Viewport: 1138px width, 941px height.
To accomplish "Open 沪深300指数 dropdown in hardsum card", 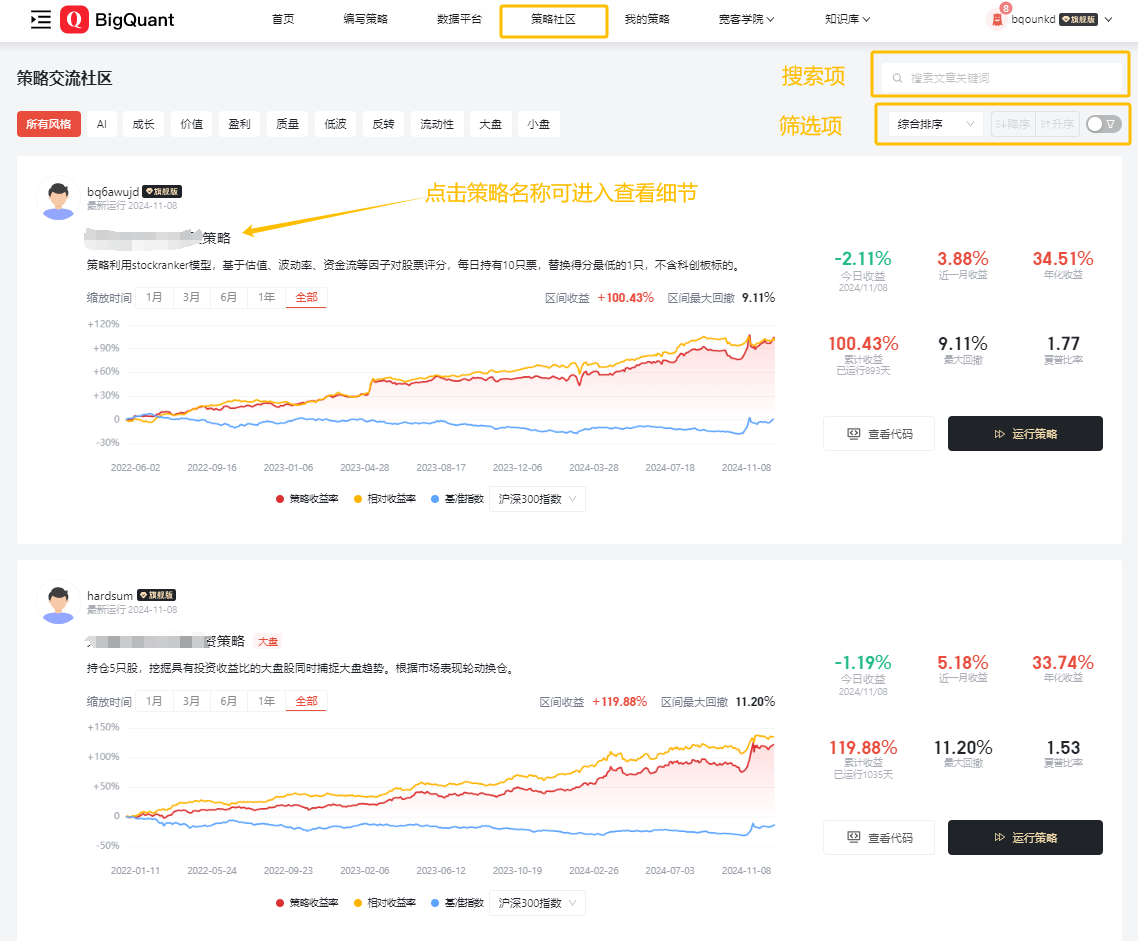I will [537, 903].
